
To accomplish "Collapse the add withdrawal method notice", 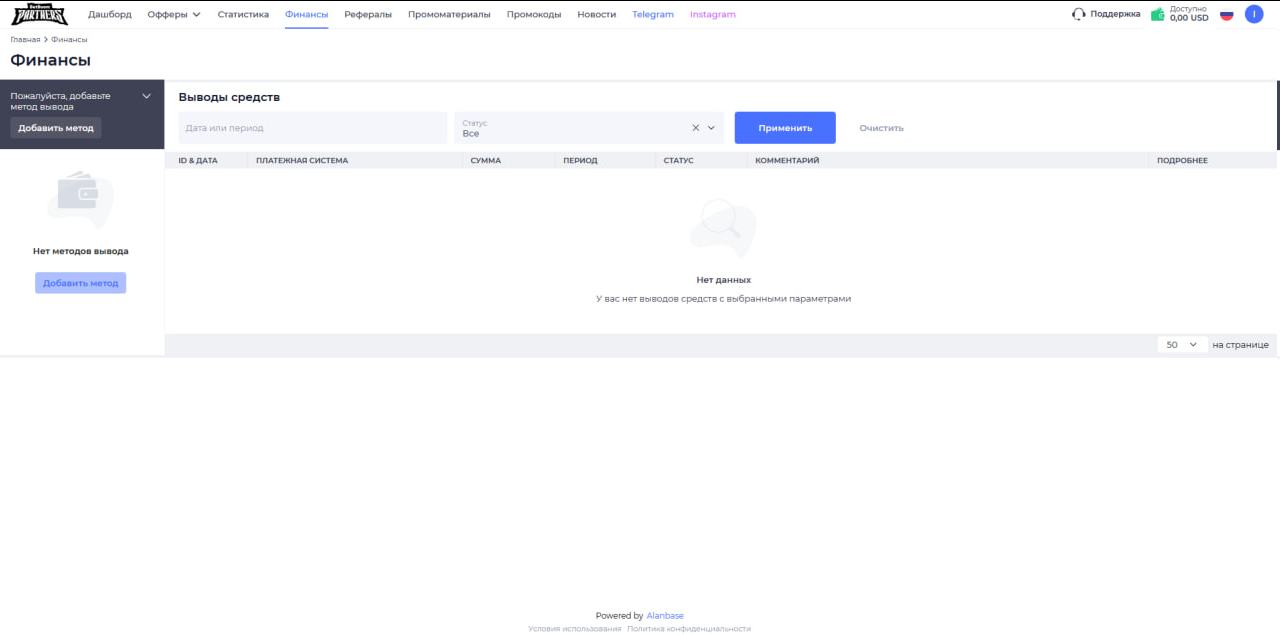I will [147, 96].
